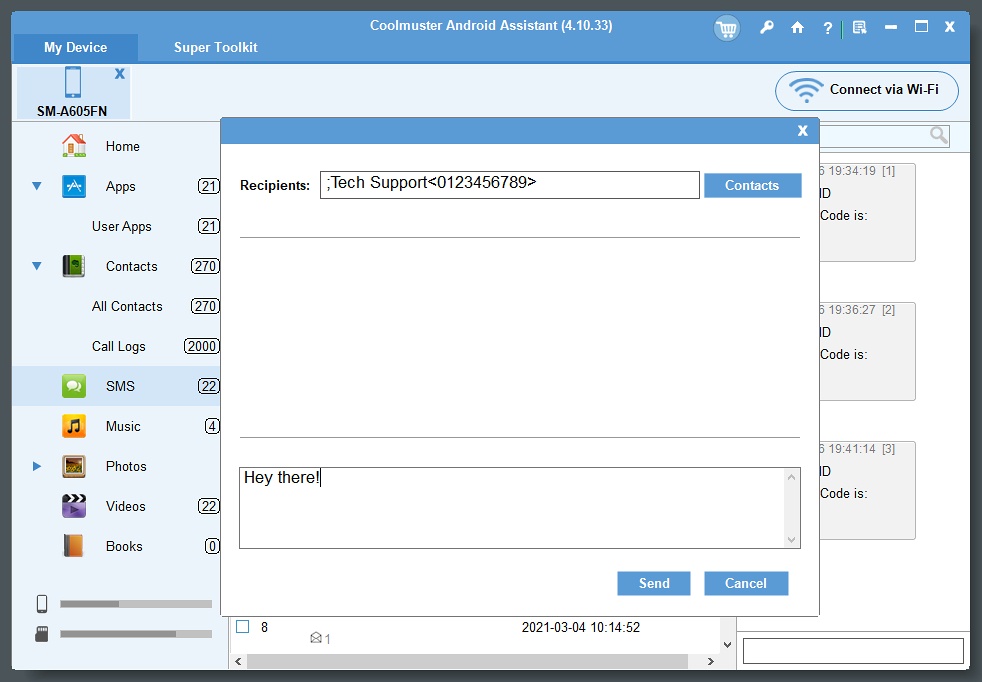Screen dimensions: 982x682
Task: Click the message bubble timestamped 19:36:27
Action: [x=867, y=351]
